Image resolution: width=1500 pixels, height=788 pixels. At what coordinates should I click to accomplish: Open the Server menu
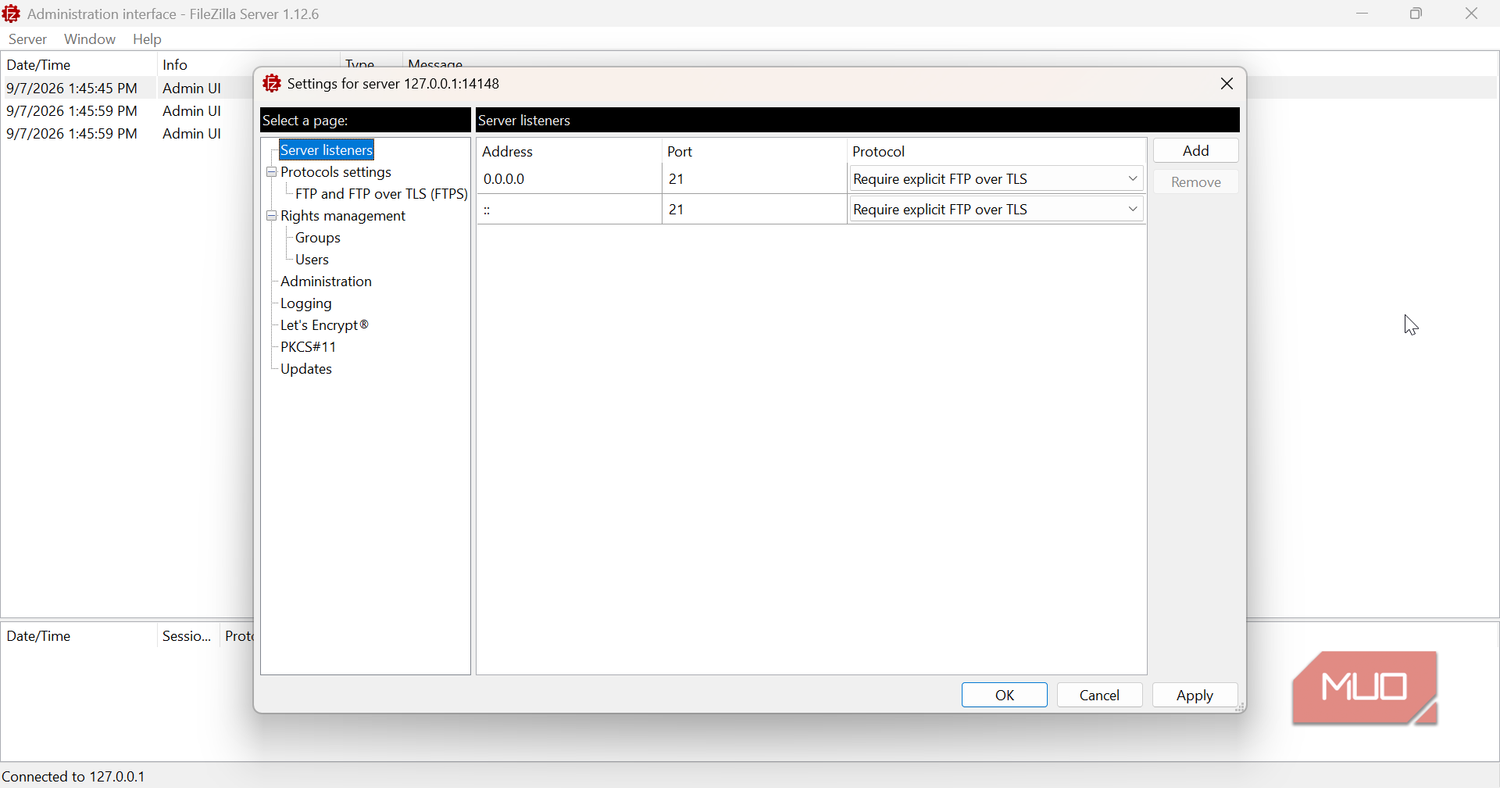(28, 39)
